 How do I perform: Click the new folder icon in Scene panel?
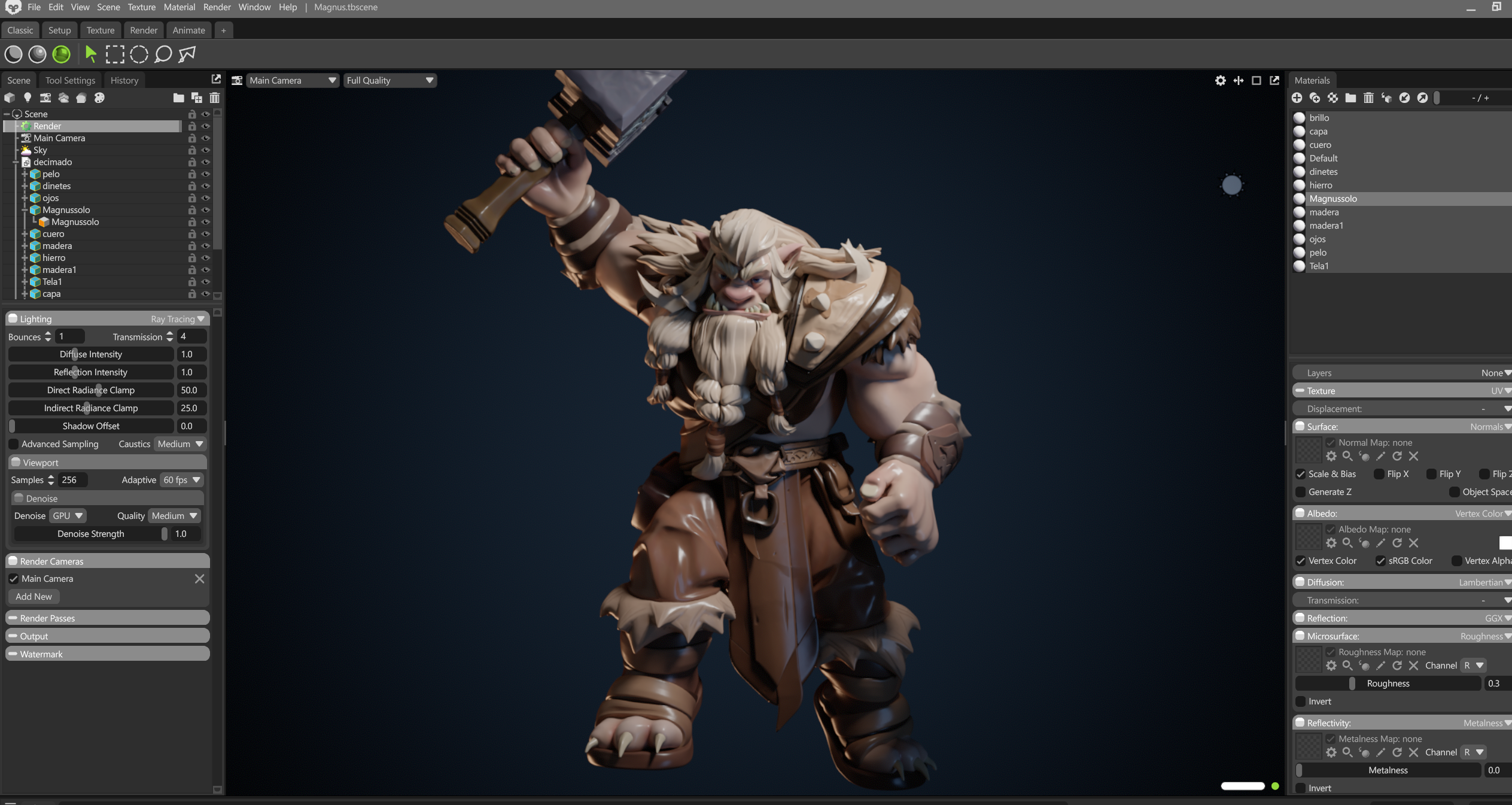pos(178,98)
